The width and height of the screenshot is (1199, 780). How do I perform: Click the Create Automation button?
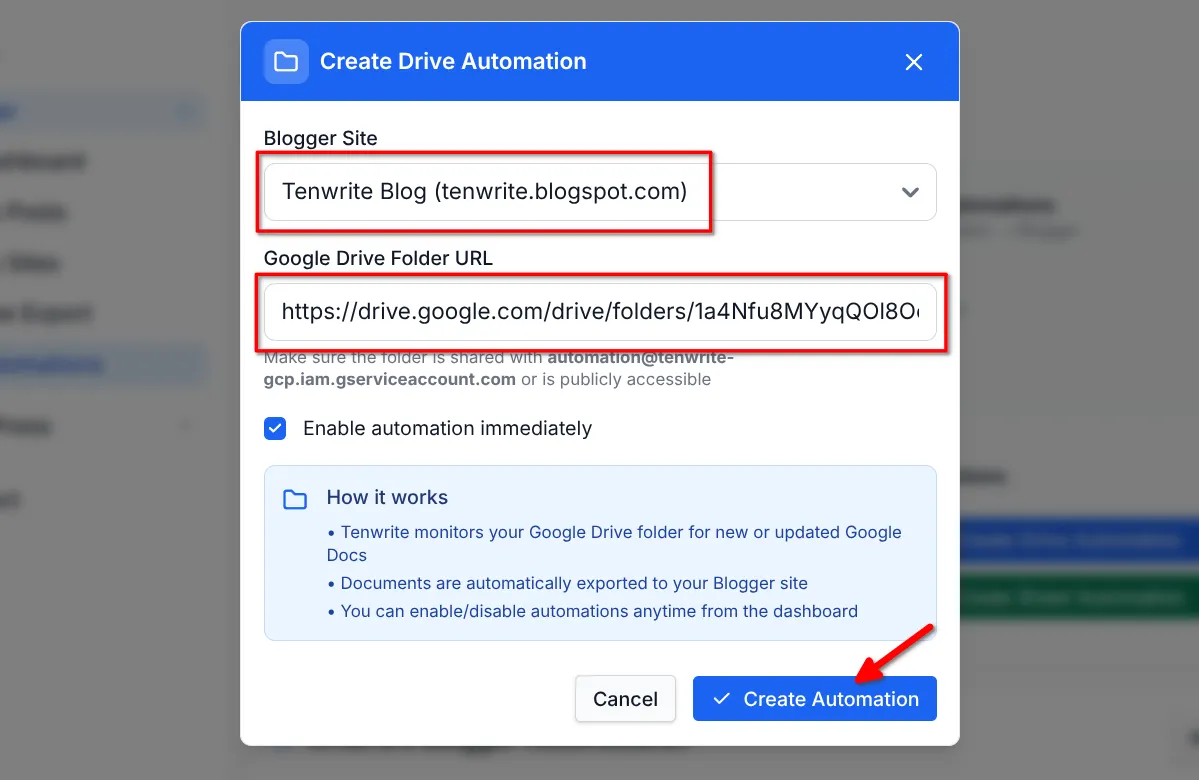[x=814, y=698]
